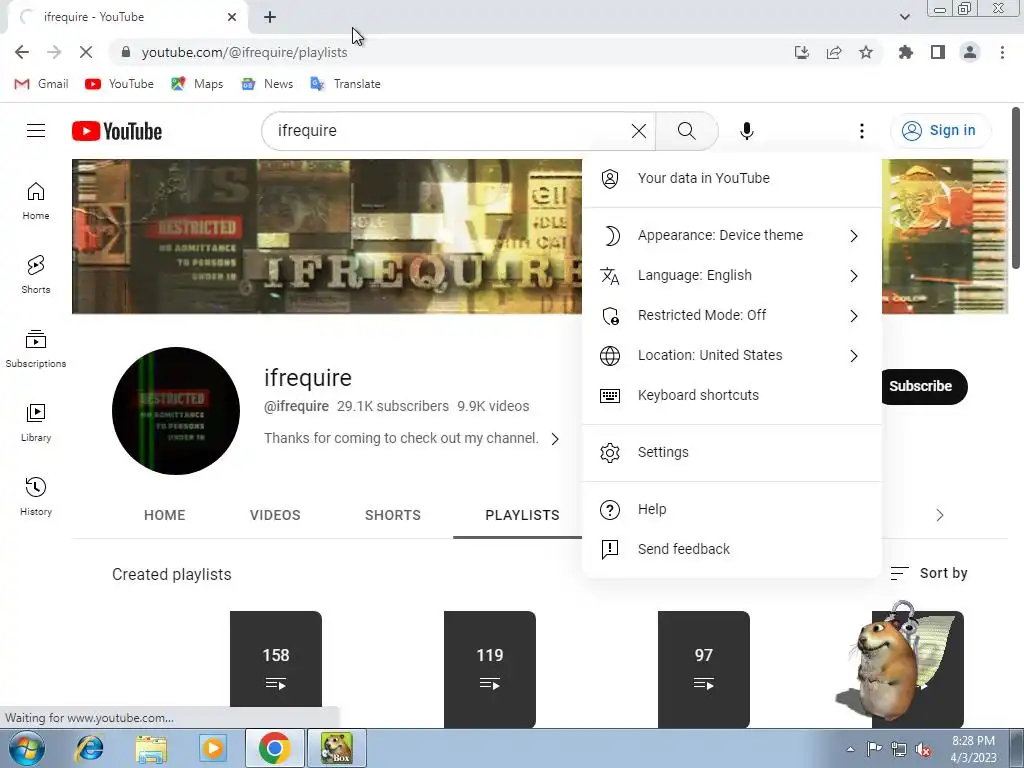1024x768 pixels.
Task: Subscribe to the ifrequire channel
Action: pos(923,386)
